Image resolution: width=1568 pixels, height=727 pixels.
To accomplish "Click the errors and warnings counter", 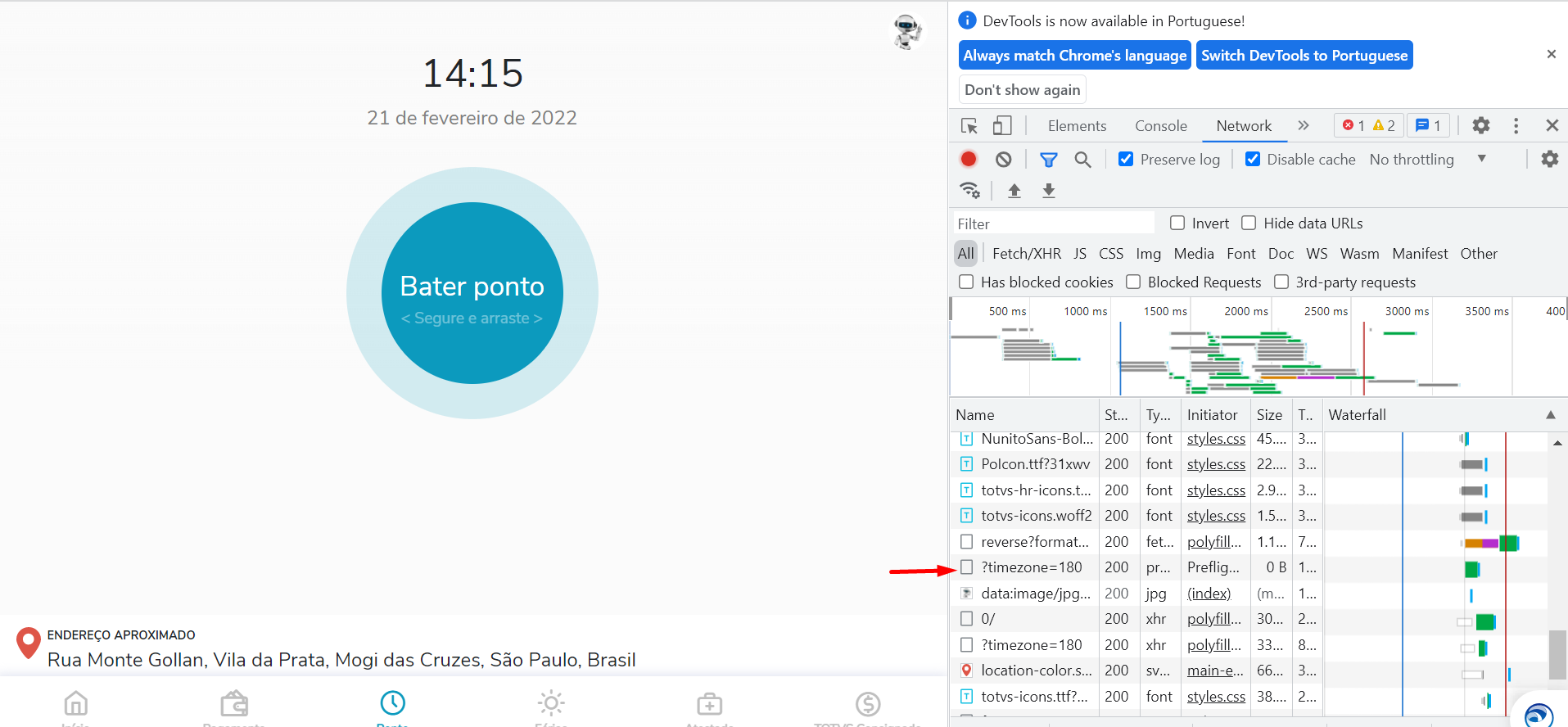I will click(x=1368, y=125).
